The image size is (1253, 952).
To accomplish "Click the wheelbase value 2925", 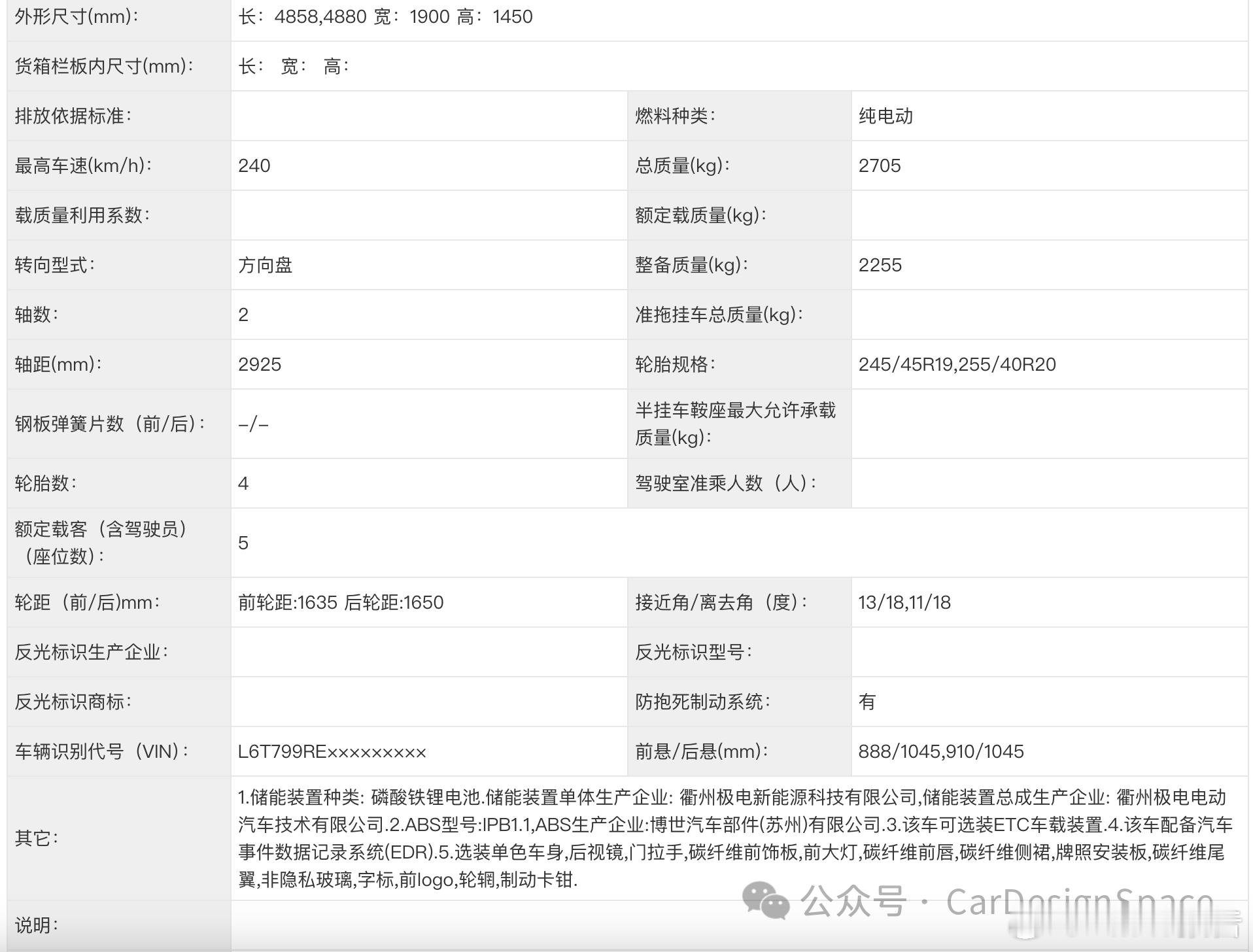I will click(x=260, y=365).
